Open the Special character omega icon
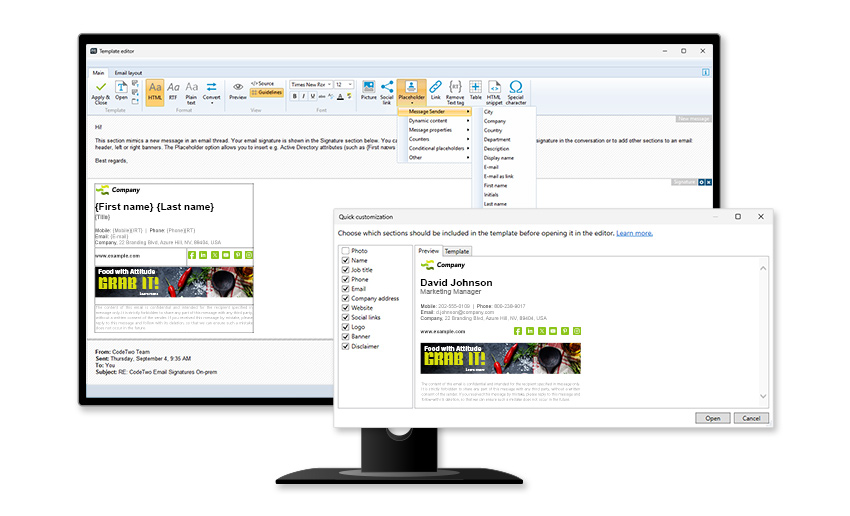 click(516, 88)
